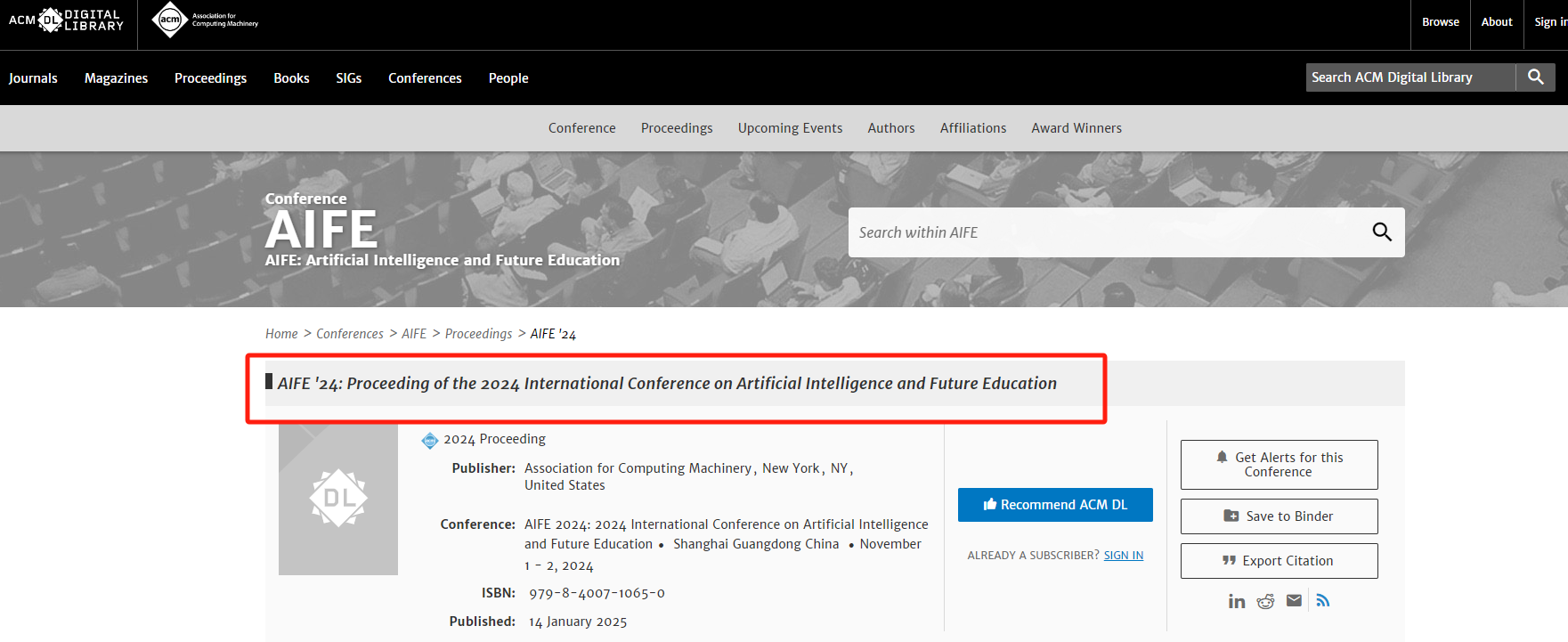Image resolution: width=1568 pixels, height=642 pixels.
Task: Open the SIGs menu
Action: coord(348,78)
